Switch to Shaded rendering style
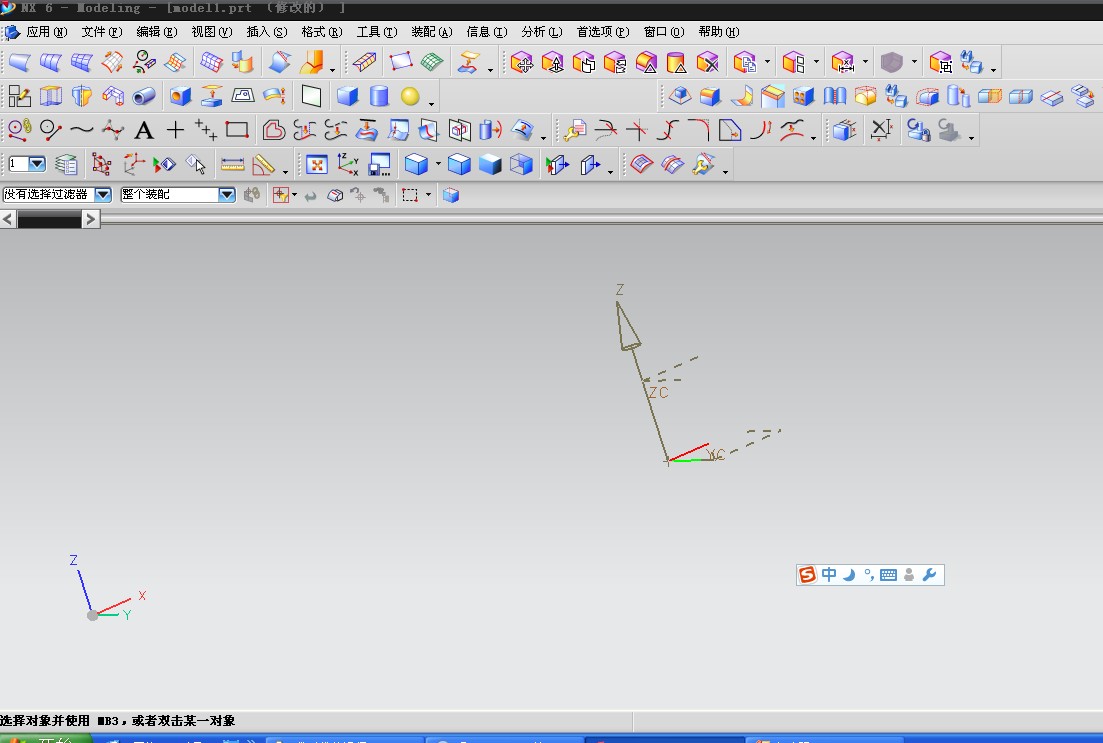Viewport: 1103px width, 743px height. point(490,165)
